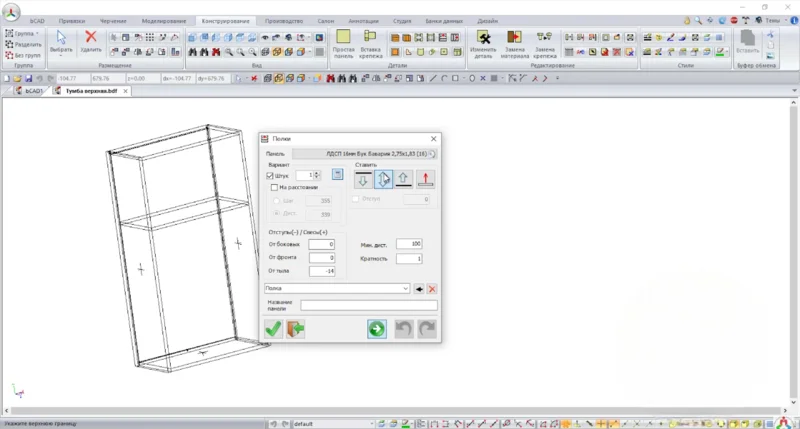This screenshot has height=429, width=800.
Task: Tick the Отступ checkbox under Ставить
Action: (x=356, y=199)
